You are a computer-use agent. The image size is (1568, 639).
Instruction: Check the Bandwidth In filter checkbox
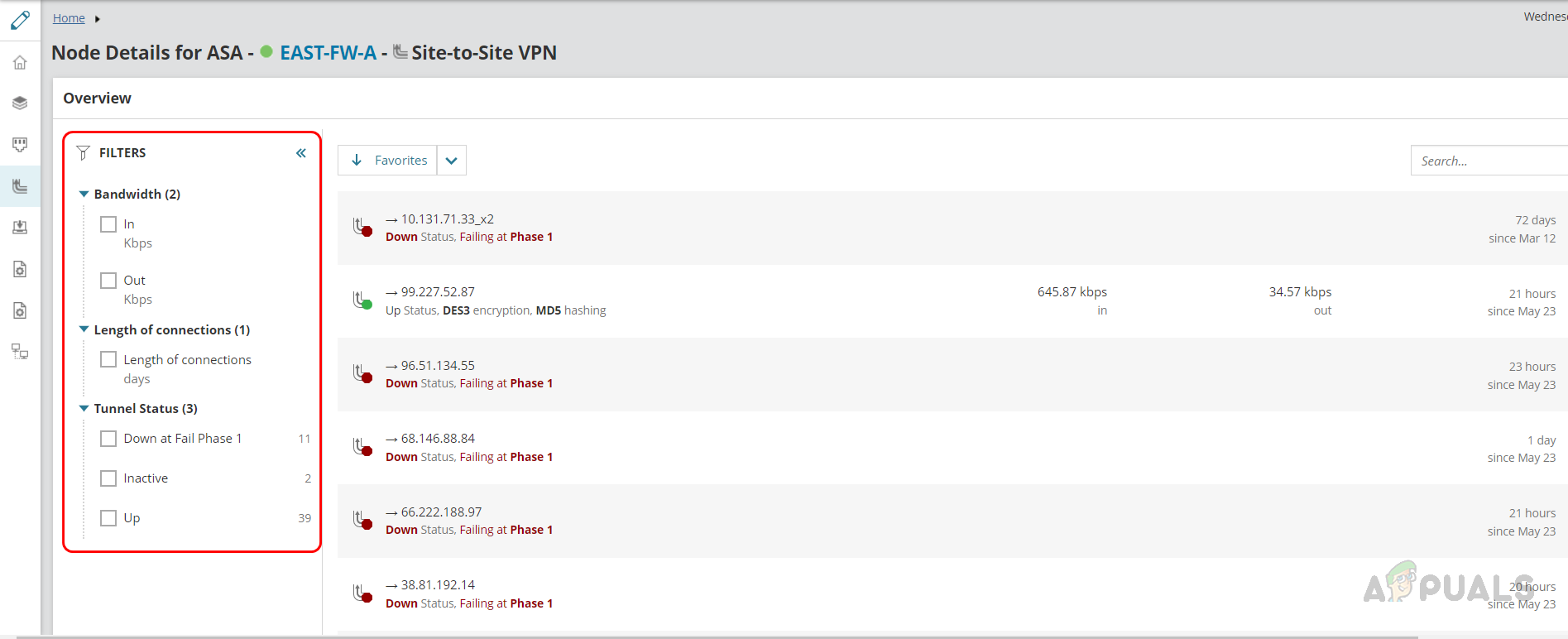coord(108,224)
